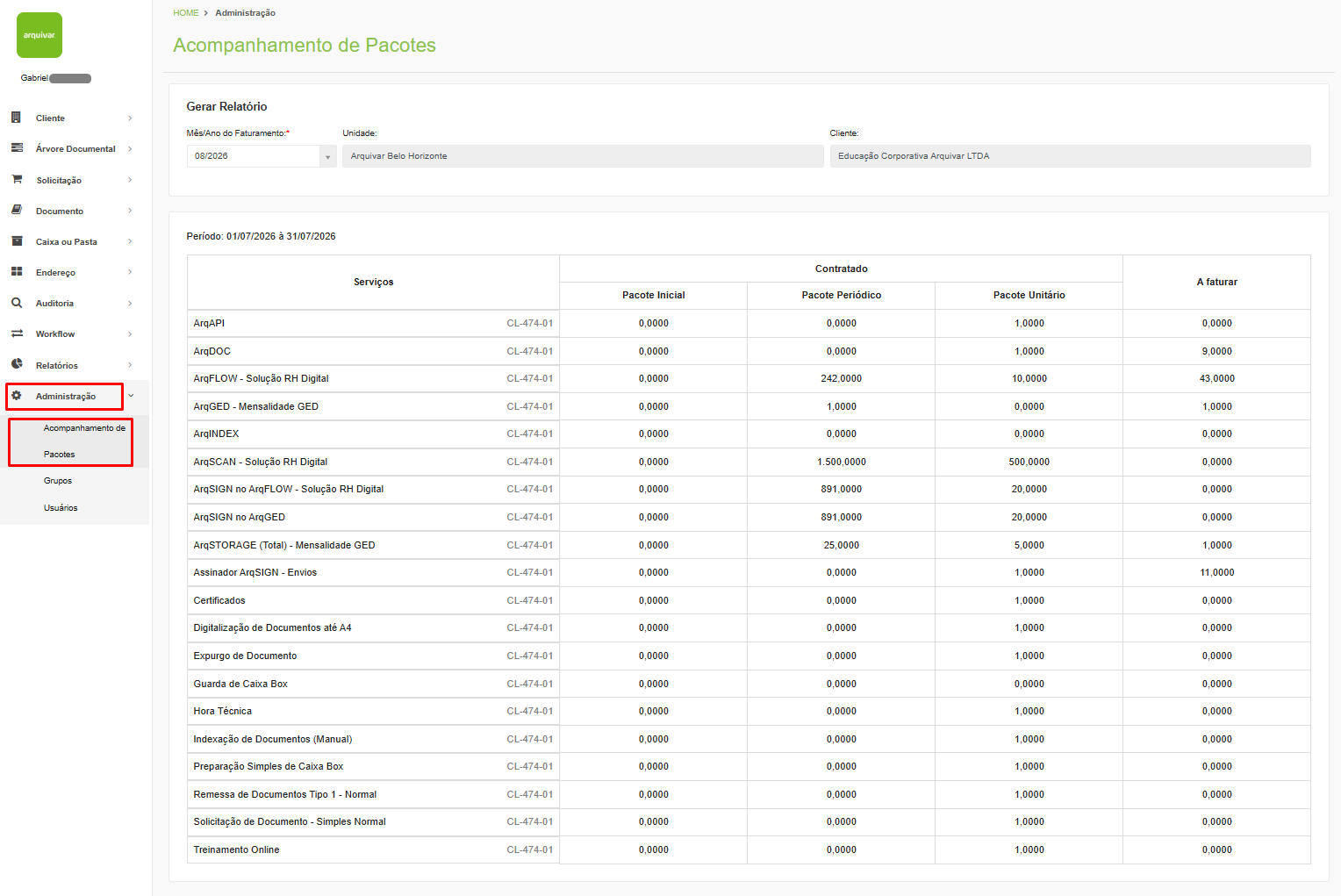
Task: Click the Cliente field Educação Corporativa Arquivar
Action: tap(1070, 156)
